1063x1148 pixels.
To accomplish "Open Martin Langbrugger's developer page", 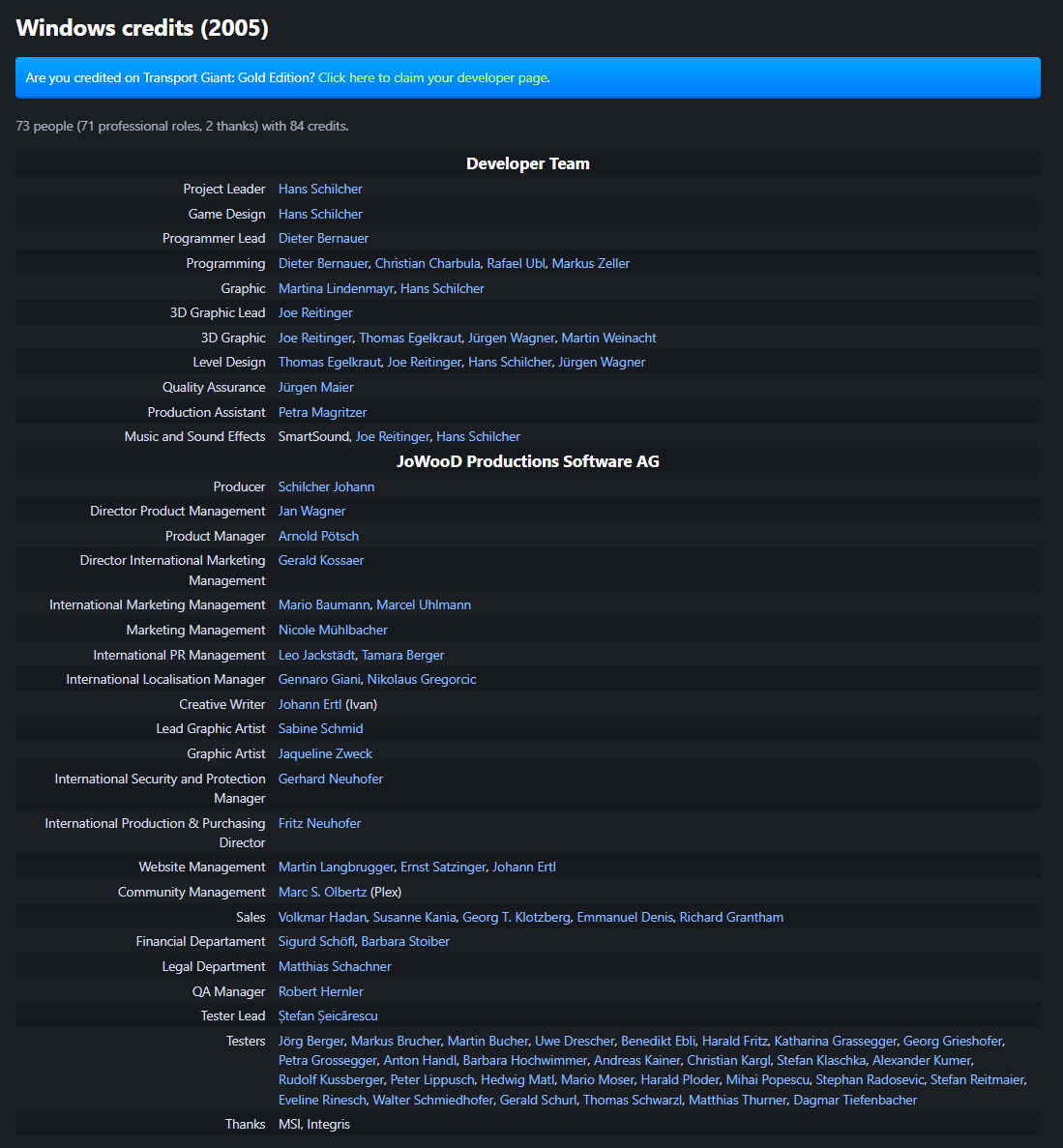I will [x=336, y=867].
